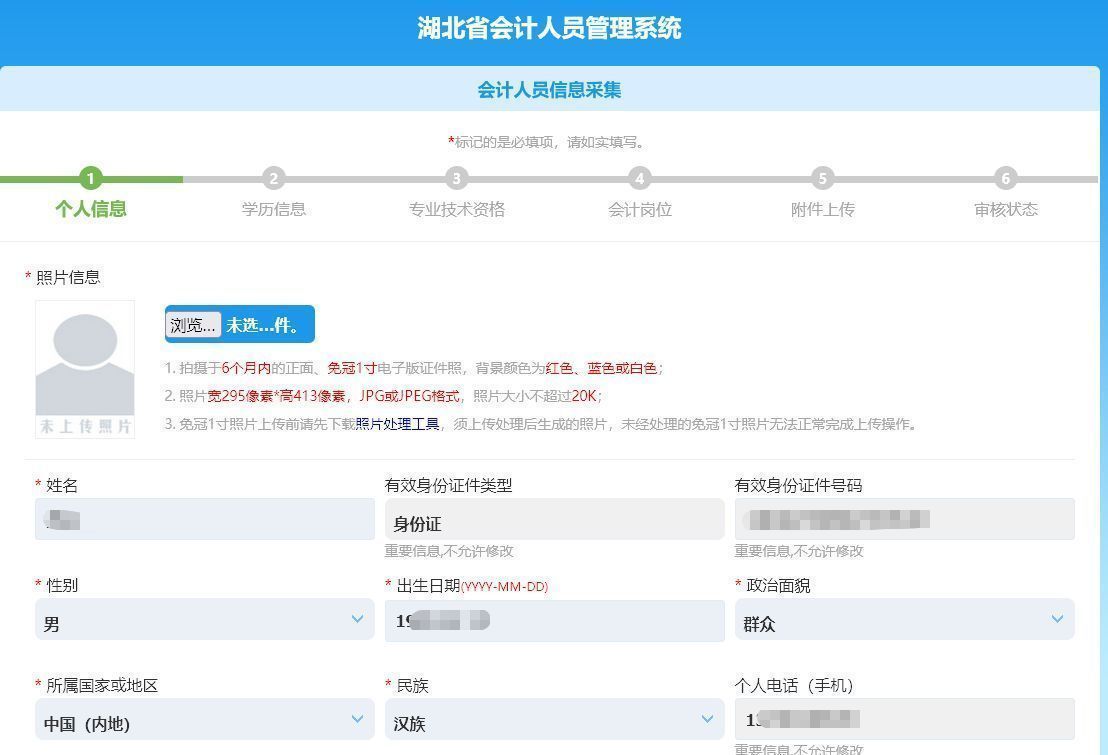Click the 政治面貌 chevron icon
1108x755 pixels.
(1058, 619)
